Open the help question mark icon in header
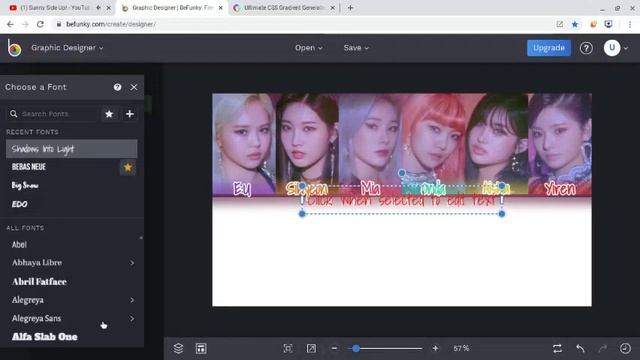Screen dimensions: 640x360 (x=586, y=48)
